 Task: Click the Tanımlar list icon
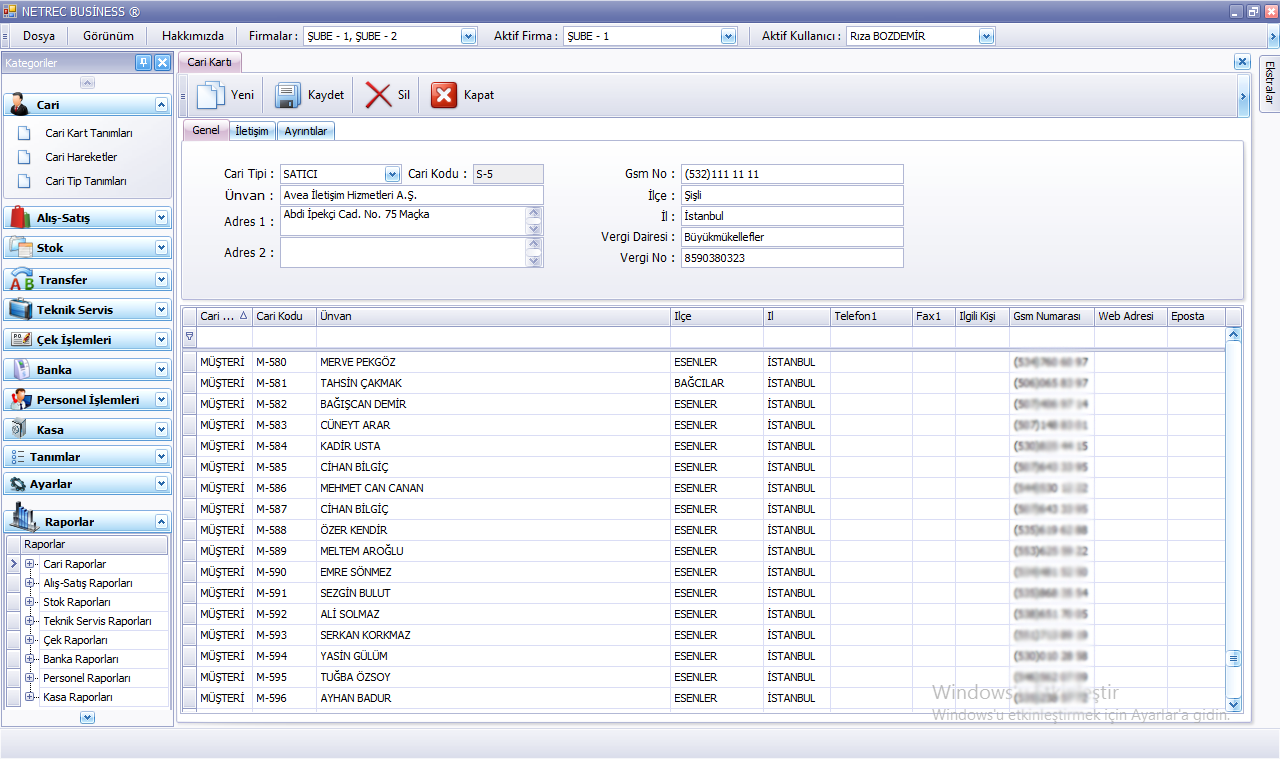[x=18, y=456]
